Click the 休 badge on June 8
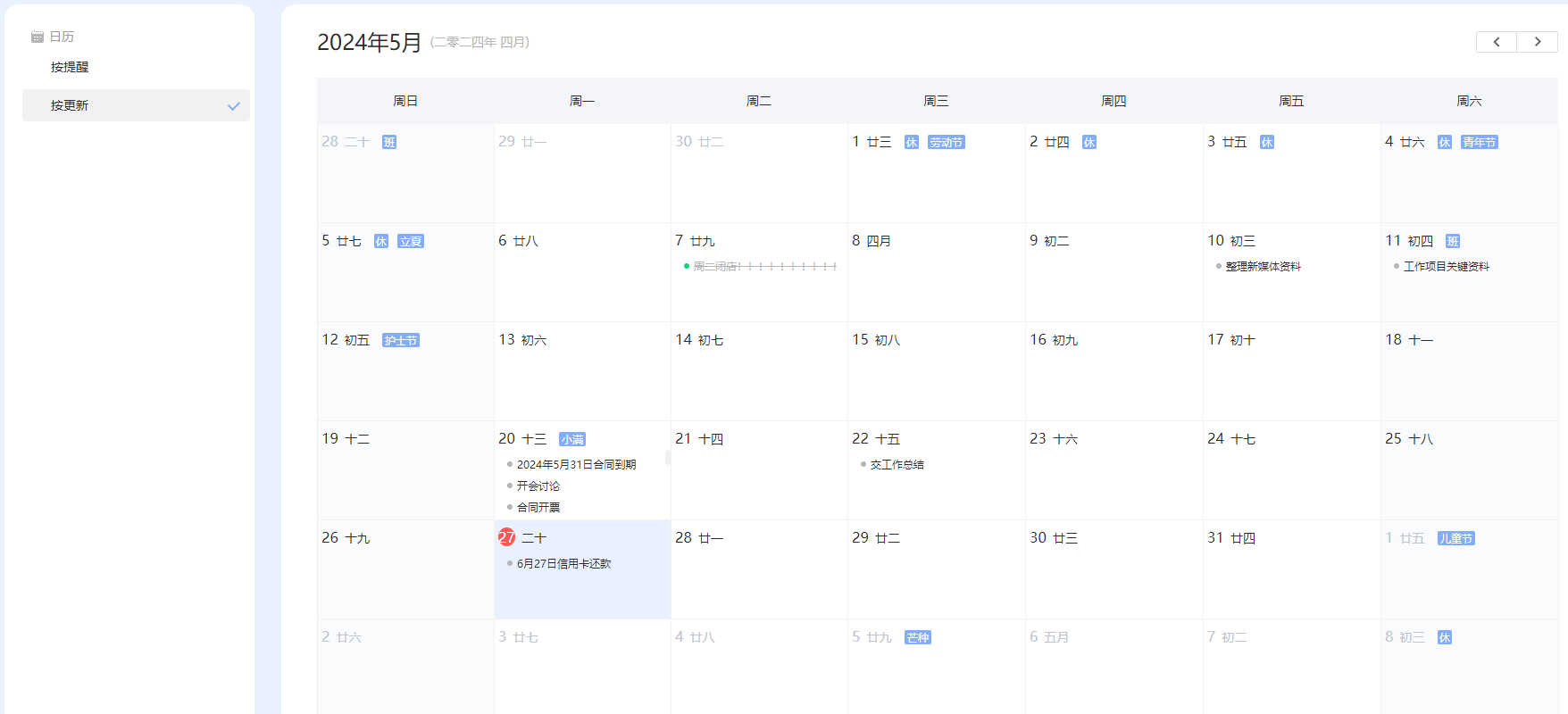1568x714 pixels. (x=1445, y=637)
